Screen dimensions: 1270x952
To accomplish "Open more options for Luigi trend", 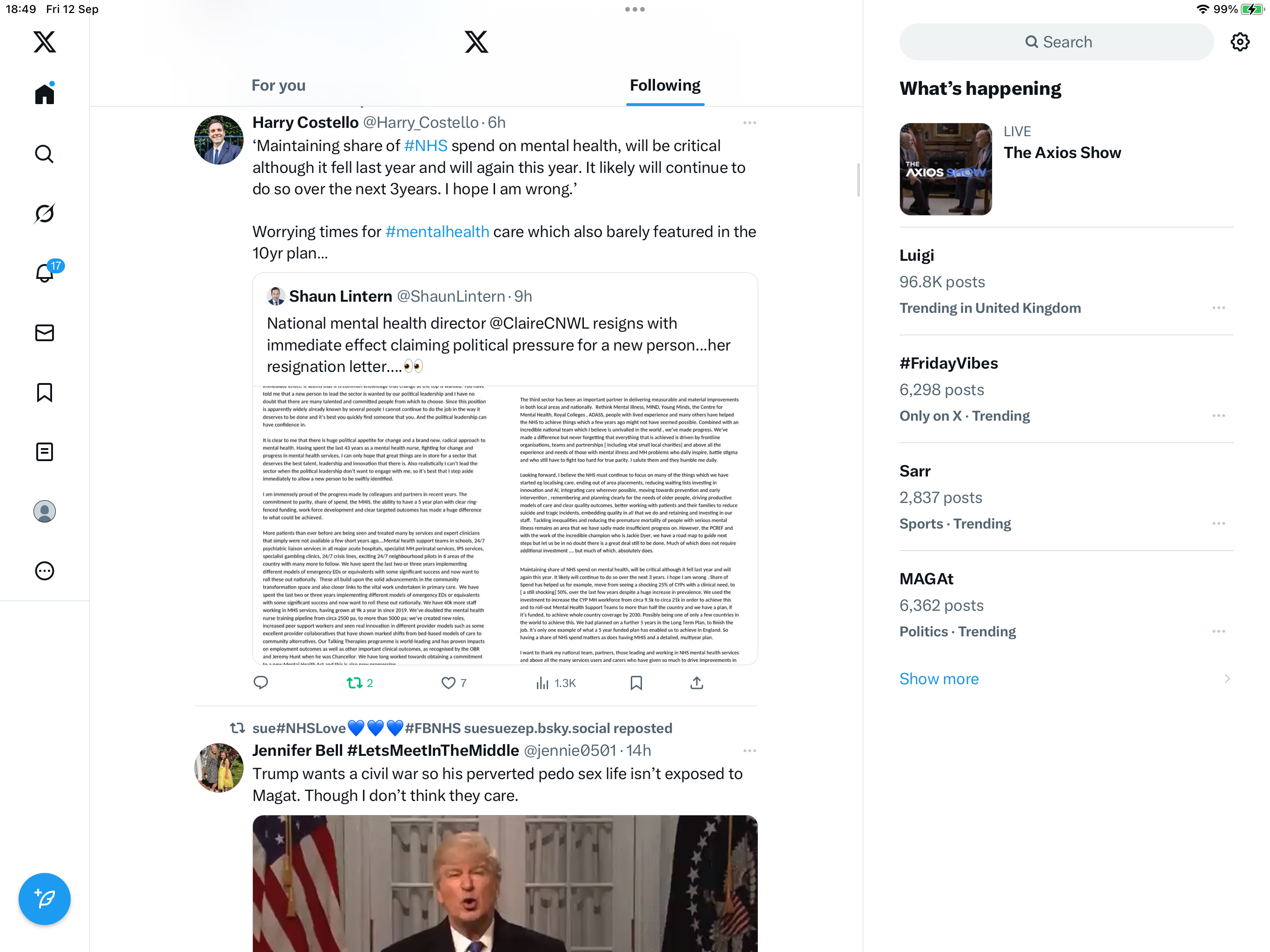I will click(1218, 308).
